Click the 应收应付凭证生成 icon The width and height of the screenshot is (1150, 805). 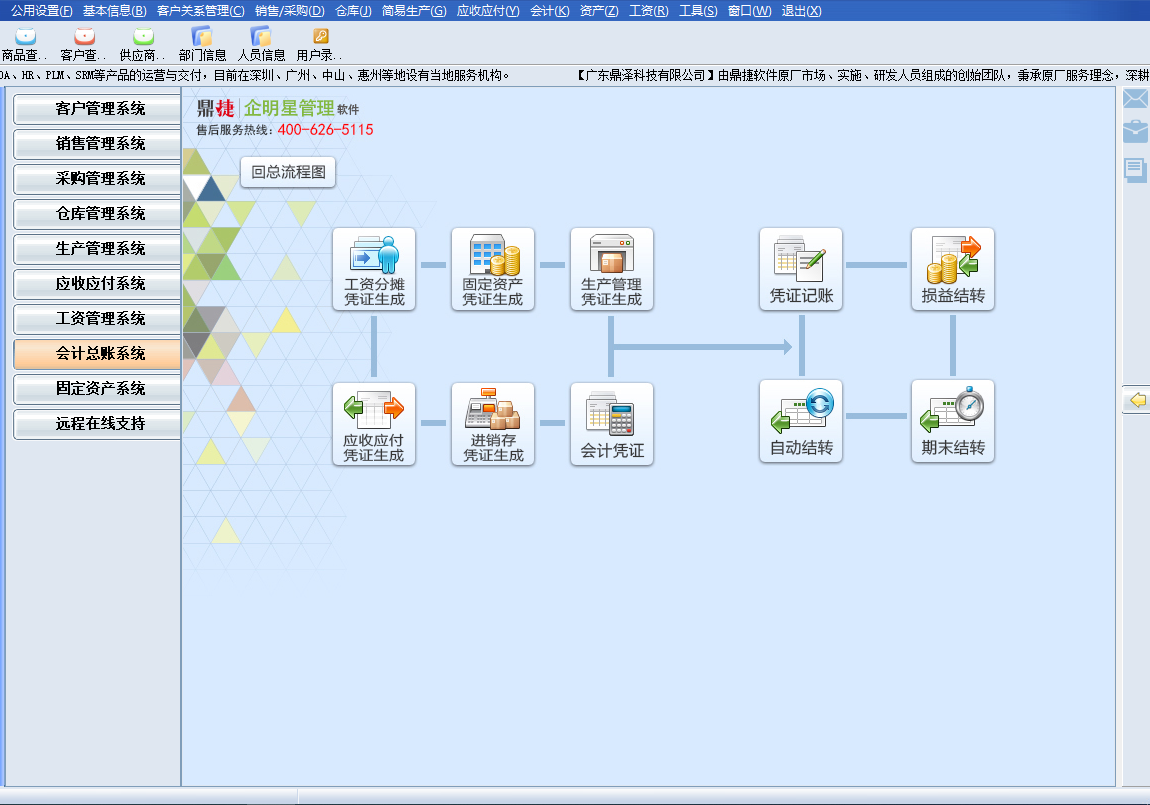pos(374,423)
